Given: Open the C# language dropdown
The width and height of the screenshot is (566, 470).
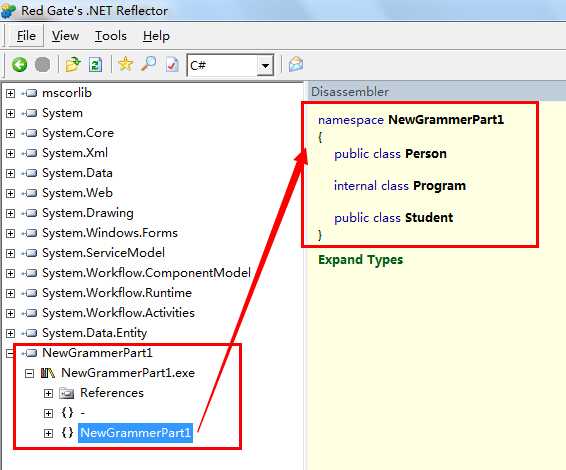Looking at the screenshot, I should tap(265, 66).
